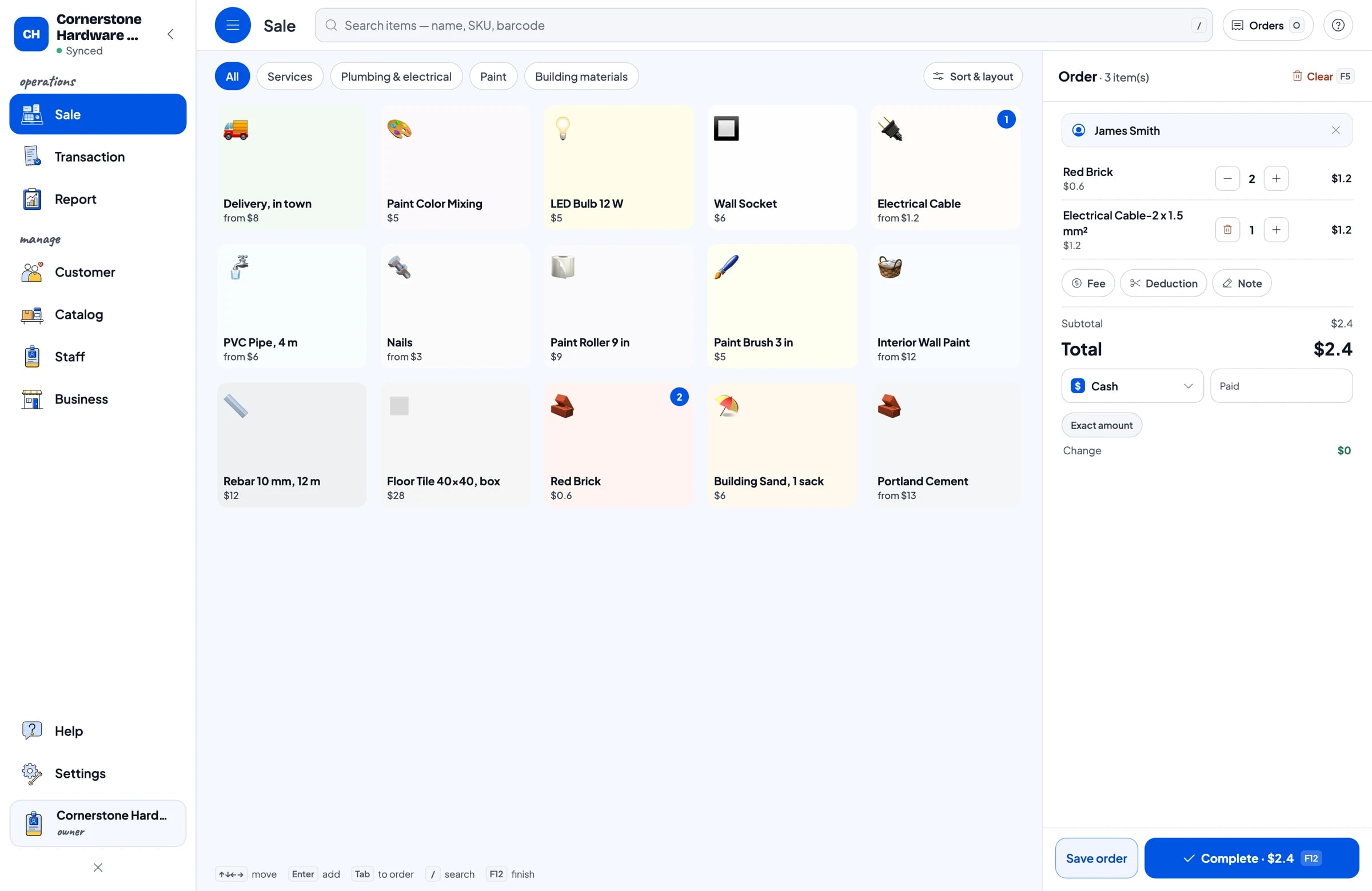The image size is (1372, 891).
Task: Add Portland Cement item card
Action: 946,445
